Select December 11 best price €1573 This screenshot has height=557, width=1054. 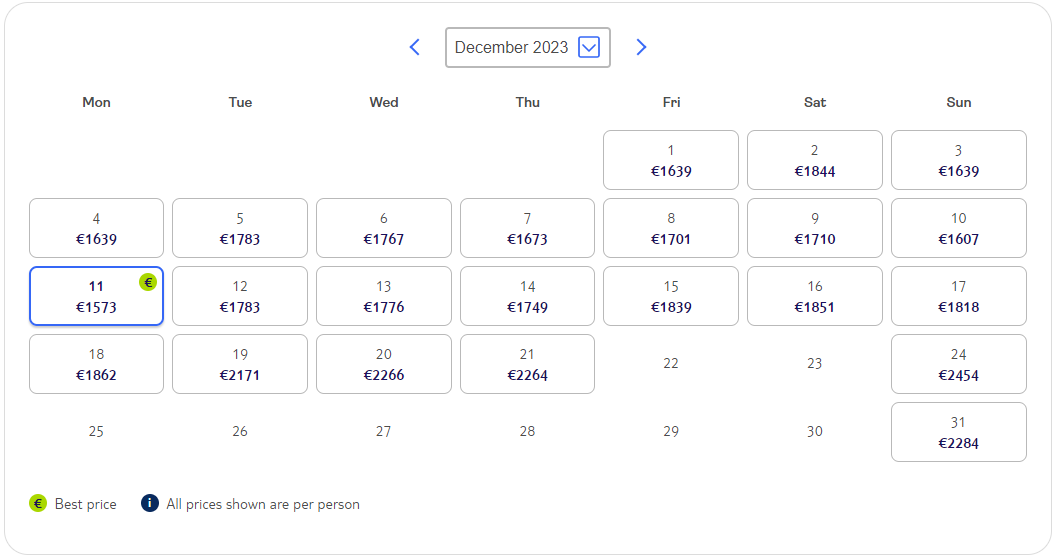coord(96,296)
